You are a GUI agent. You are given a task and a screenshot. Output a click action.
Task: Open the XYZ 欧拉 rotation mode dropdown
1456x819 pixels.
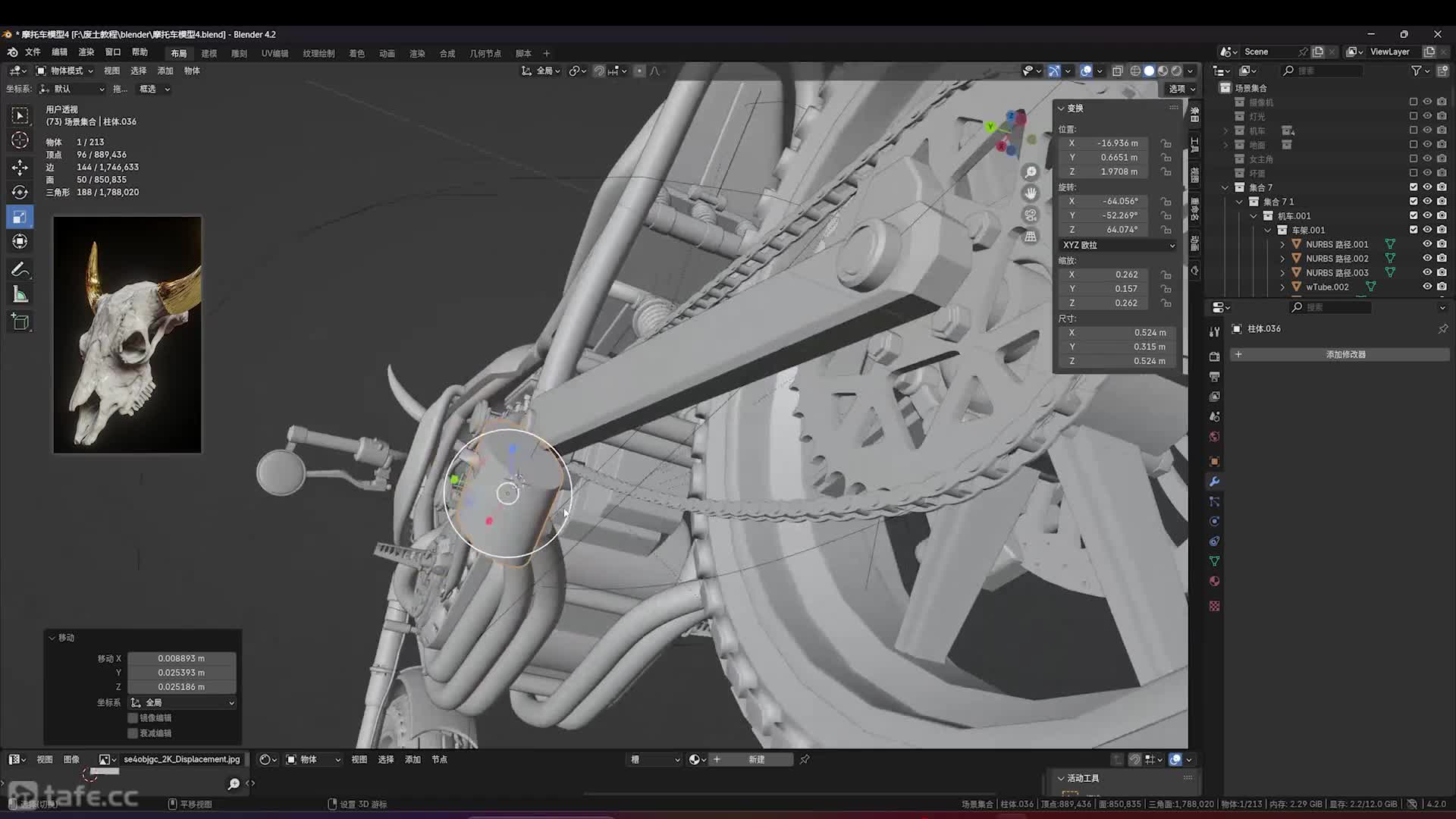coord(1118,245)
